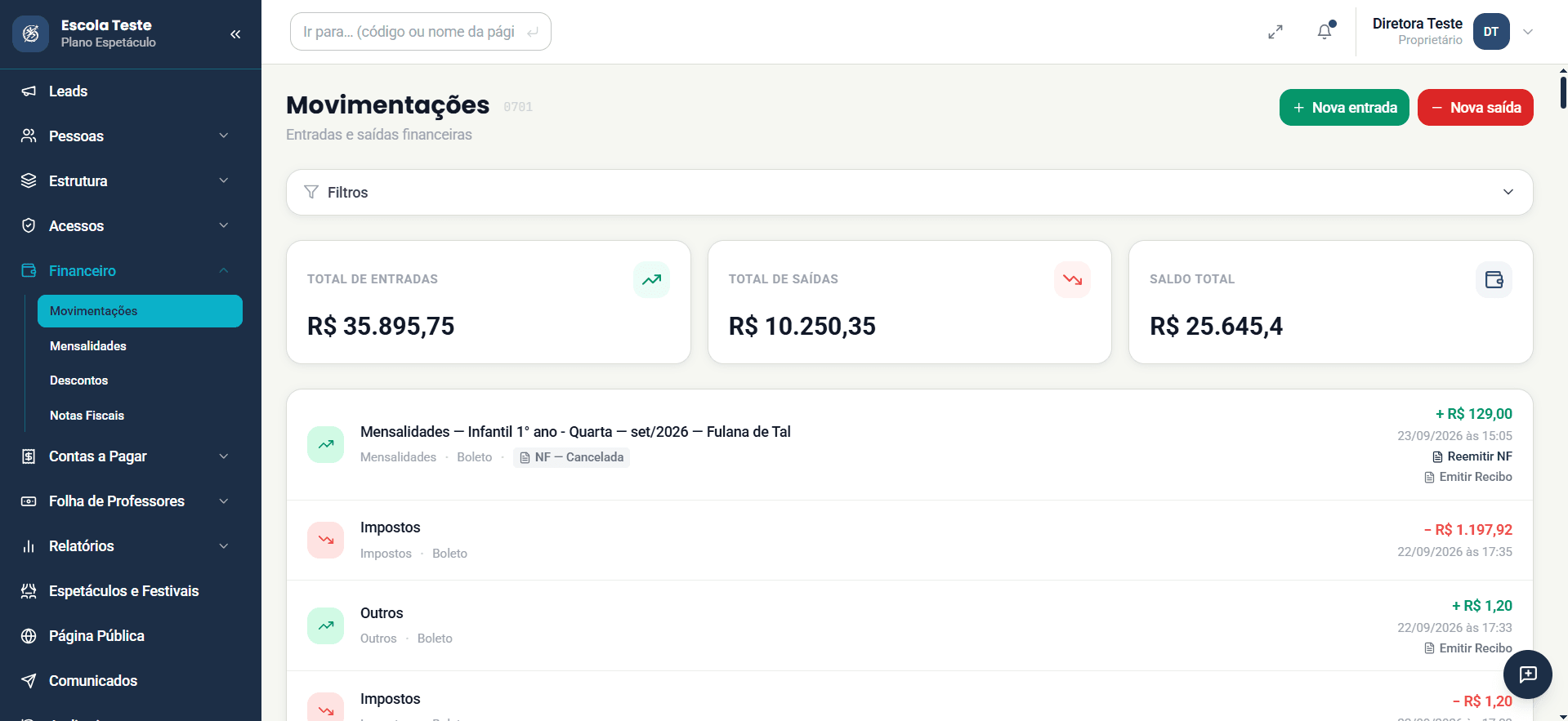Click the Leads megaphone icon

coord(29,91)
